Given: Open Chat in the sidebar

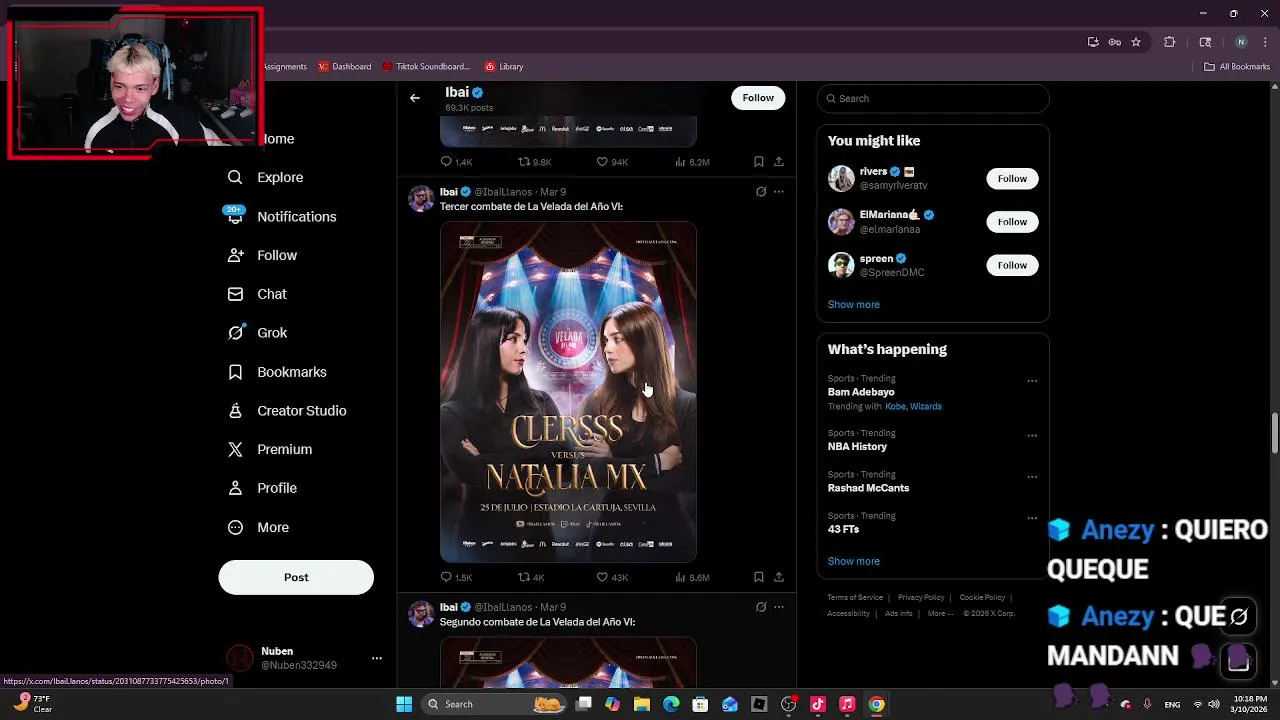Looking at the screenshot, I should coord(258,294).
